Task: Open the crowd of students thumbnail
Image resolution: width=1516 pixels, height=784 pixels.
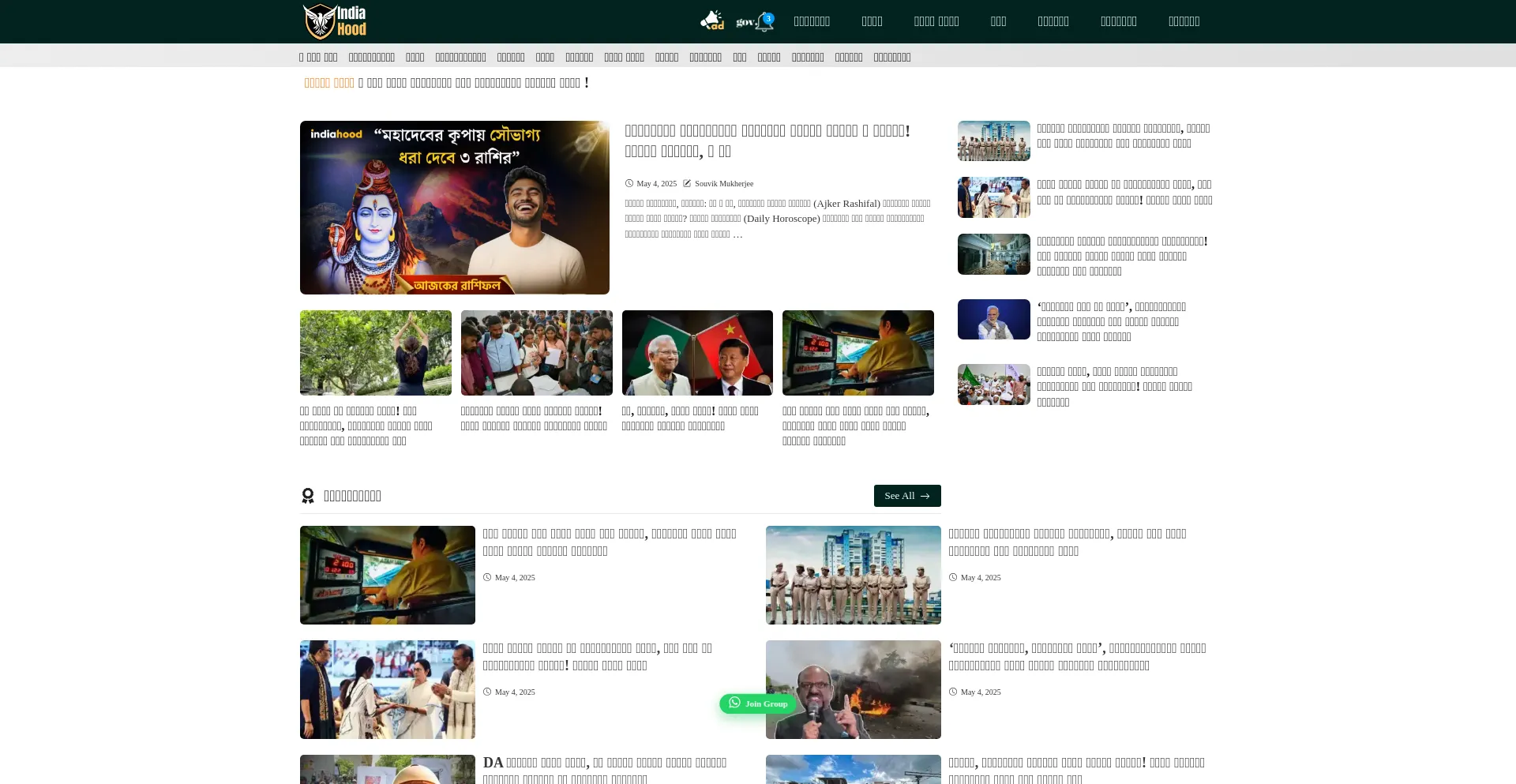Action: [537, 353]
